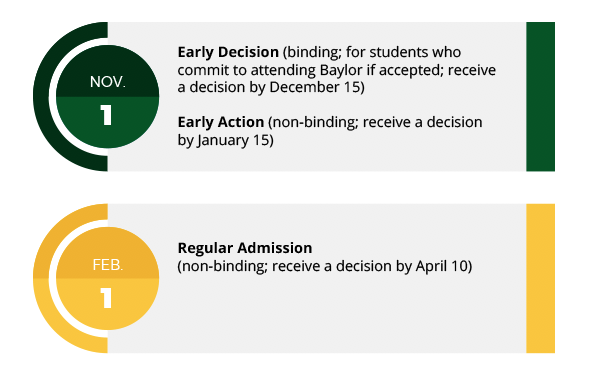Viewport: 598px width, 374px height.
Task: Click '(non-binding; receive a decision' Early Action text
Action: click(376, 122)
